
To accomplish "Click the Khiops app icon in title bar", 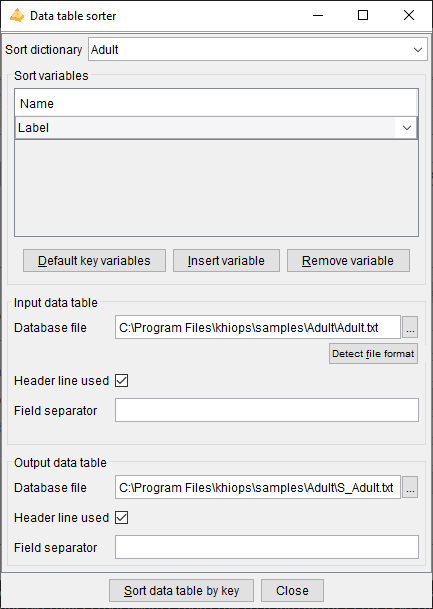I will tap(17, 16).
